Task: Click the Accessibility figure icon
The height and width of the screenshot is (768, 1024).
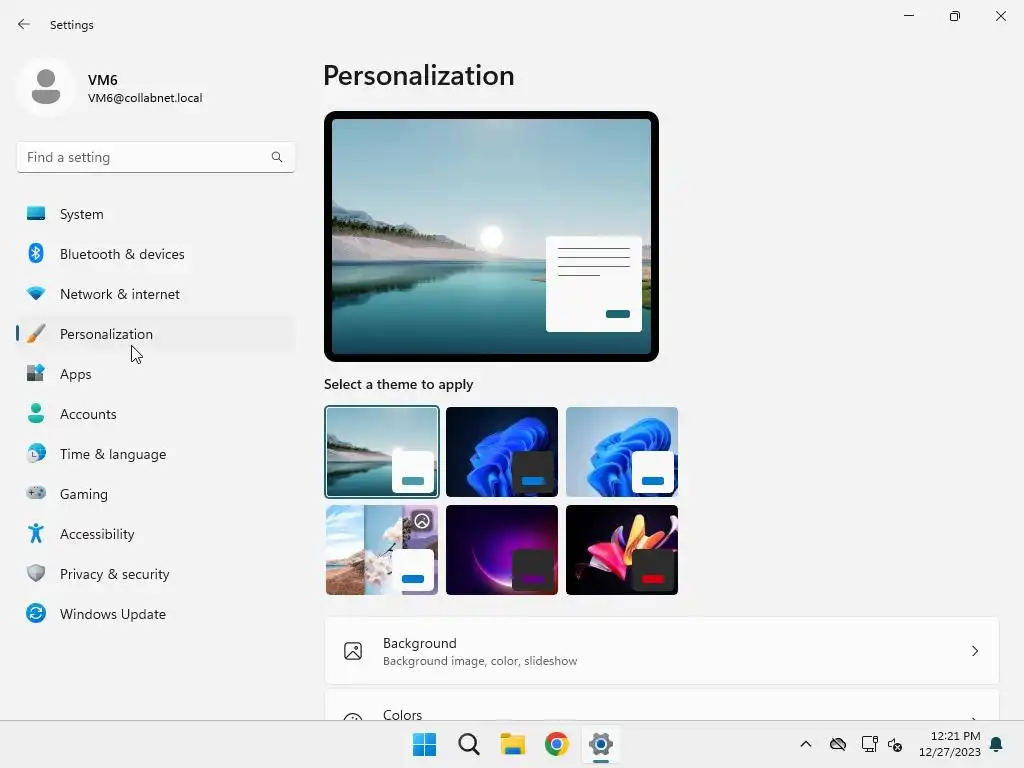Action: point(36,534)
